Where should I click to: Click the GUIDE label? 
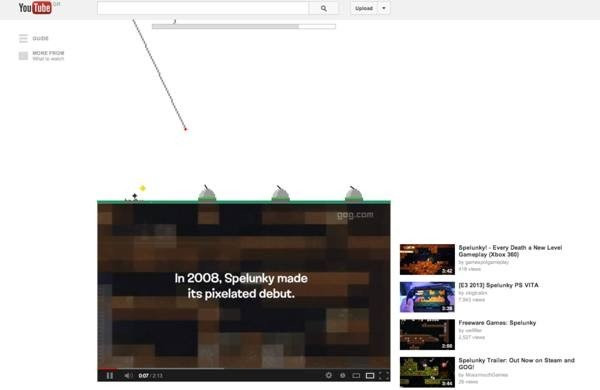coord(41,38)
